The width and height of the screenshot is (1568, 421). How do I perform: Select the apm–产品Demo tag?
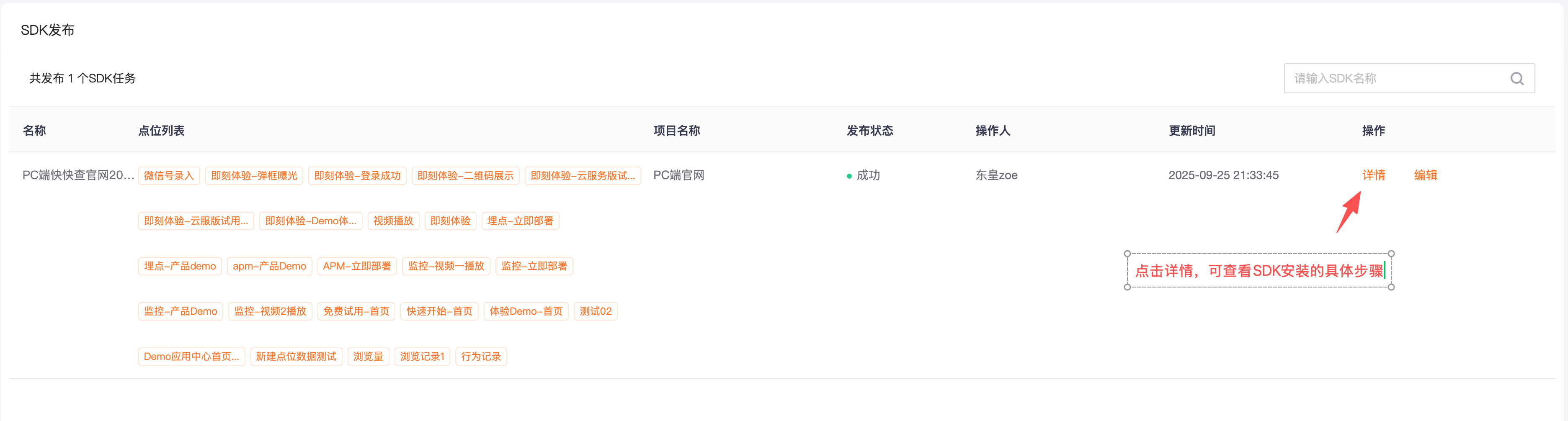tap(269, 267)
